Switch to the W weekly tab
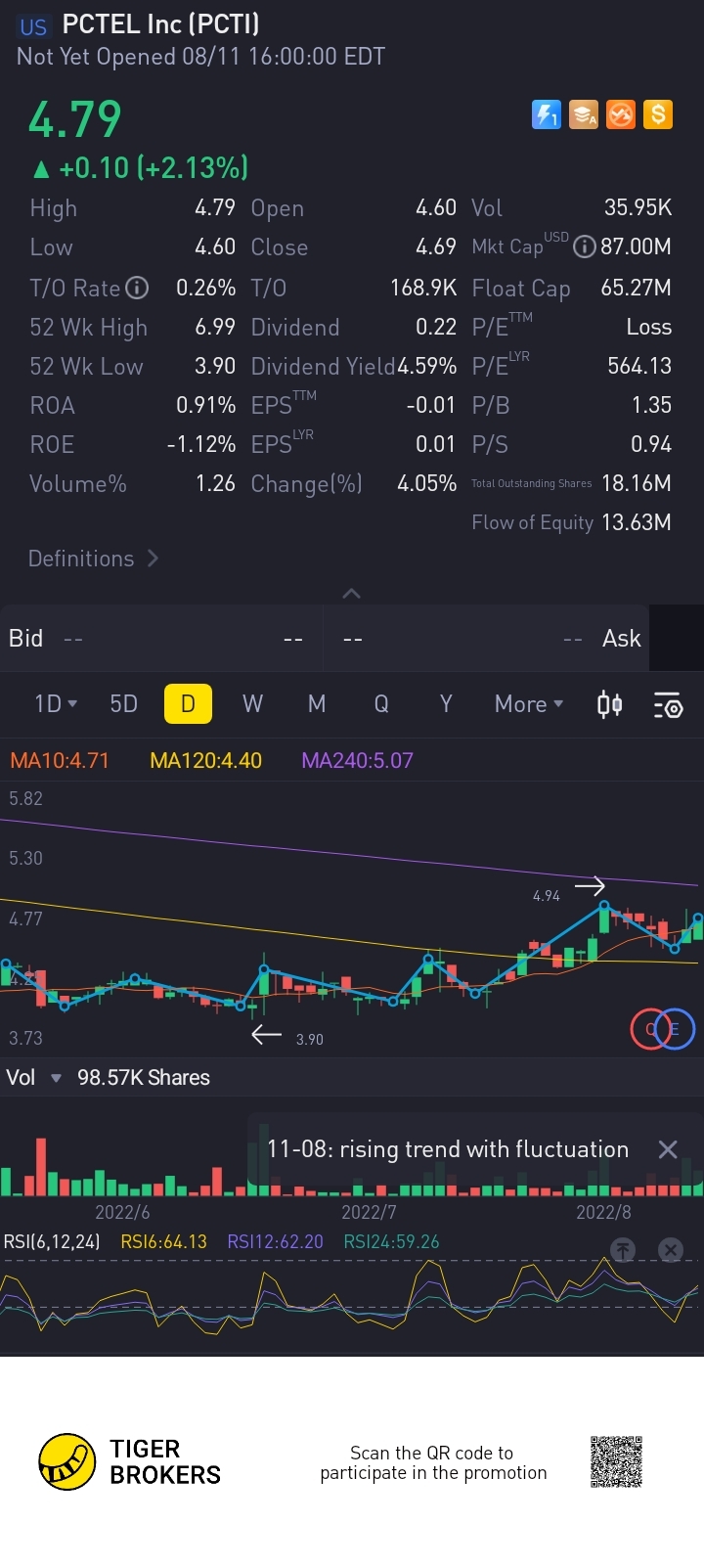Image resolution: width=704 pixels, height=1568 pixels. 252,704
